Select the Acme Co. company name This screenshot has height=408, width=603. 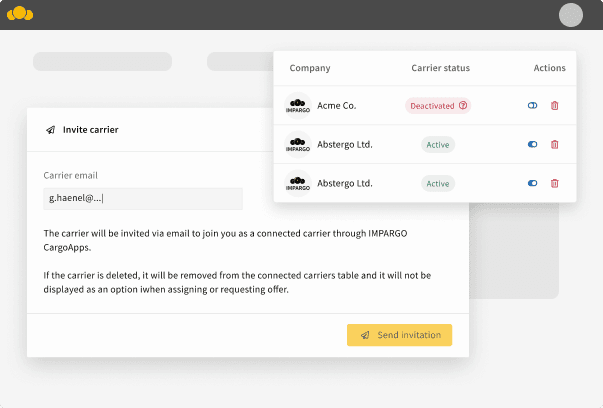(336, 105)
